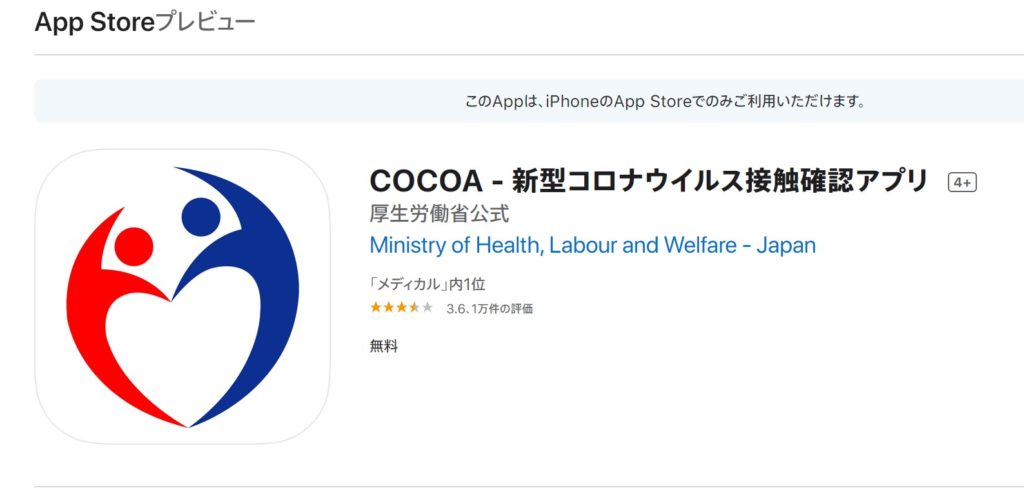Click the 厚生労働省公式 subtitle
Viewport: 1024px width, 497px height.
point(440,214)
